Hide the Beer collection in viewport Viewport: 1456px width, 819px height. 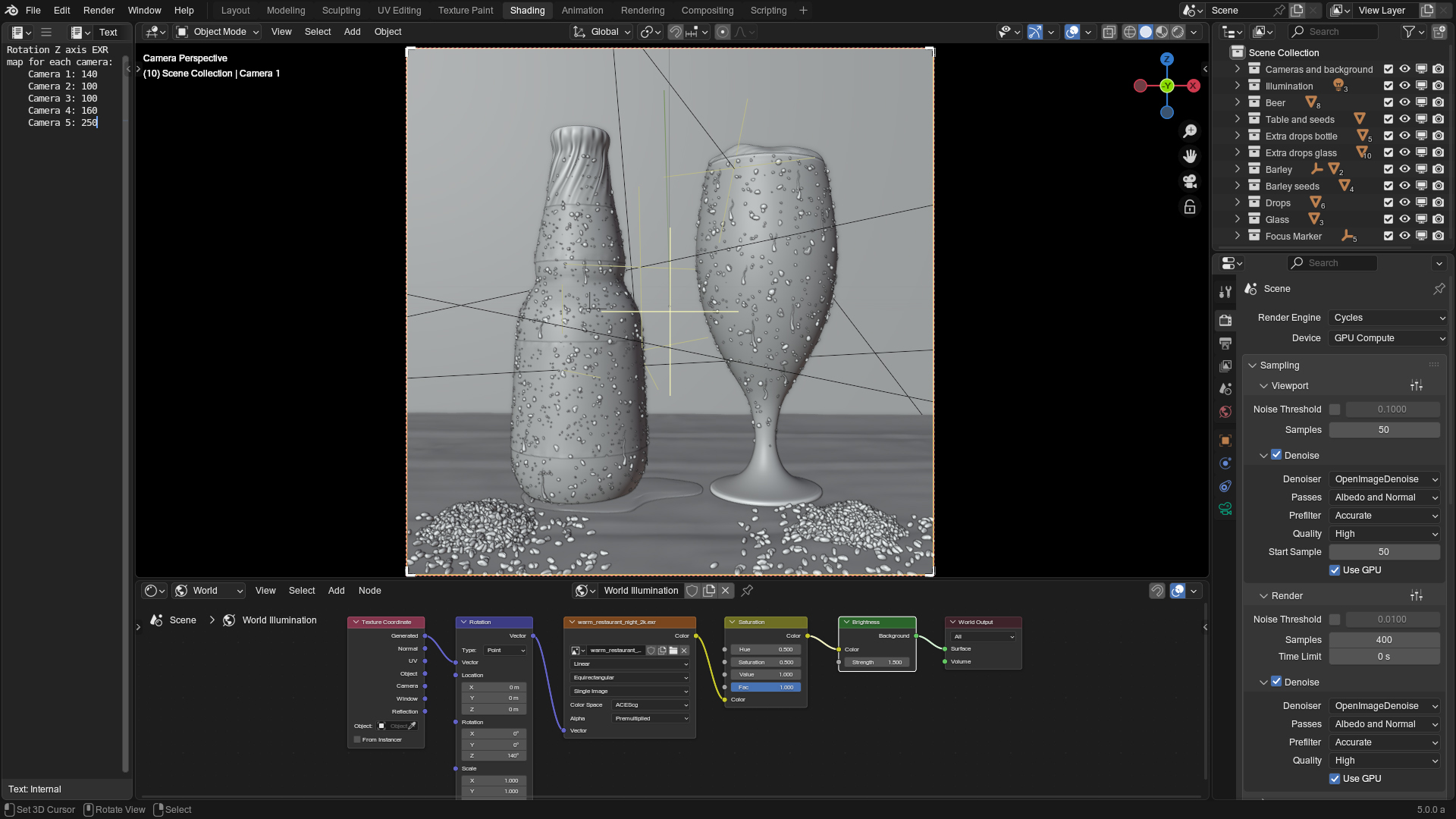tap(1404, 102)
